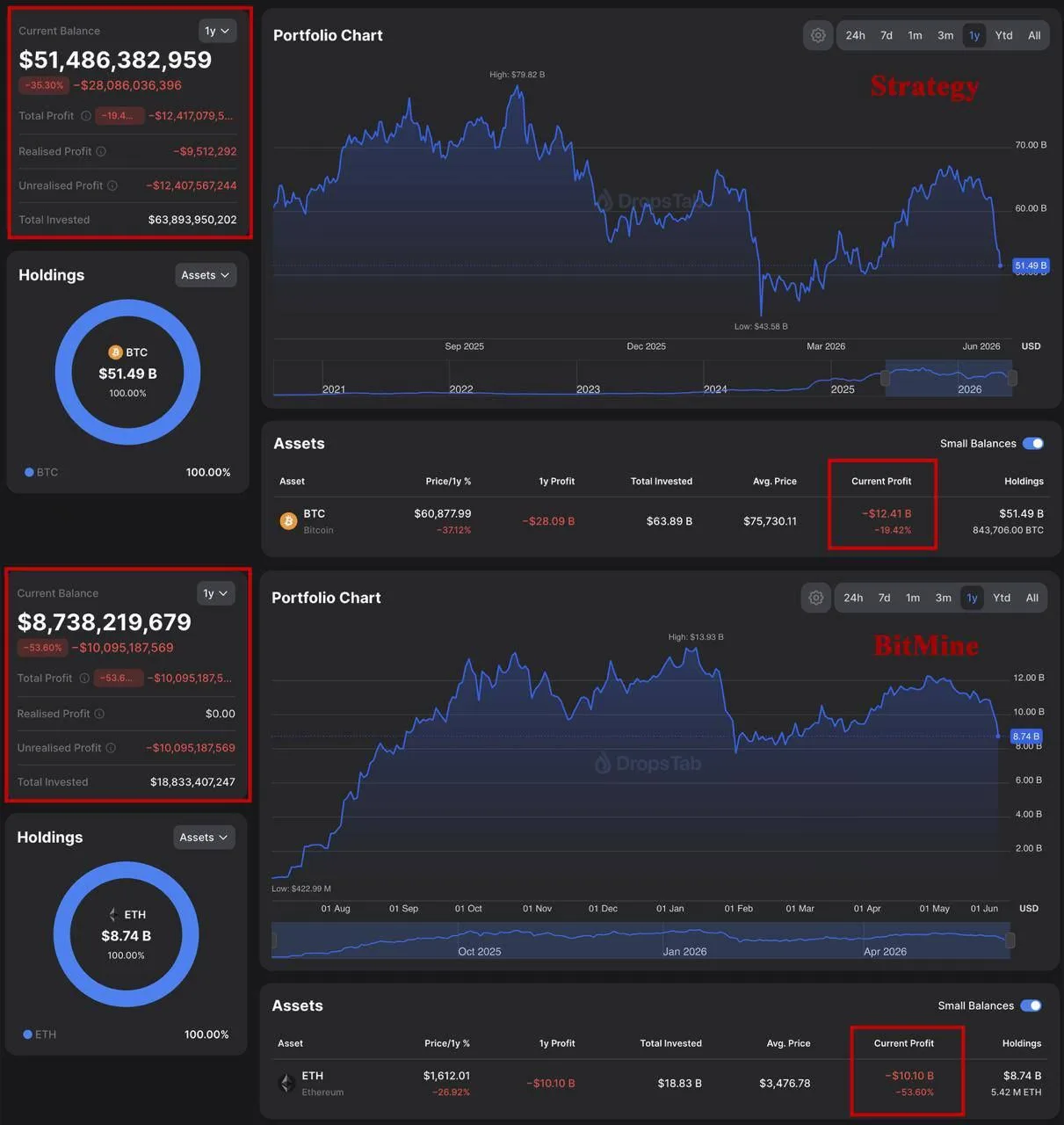The height and width of the screenshot is (1125, 1064).
Task: Open BitMine portfolio chart settings gear
Action: 816,598
